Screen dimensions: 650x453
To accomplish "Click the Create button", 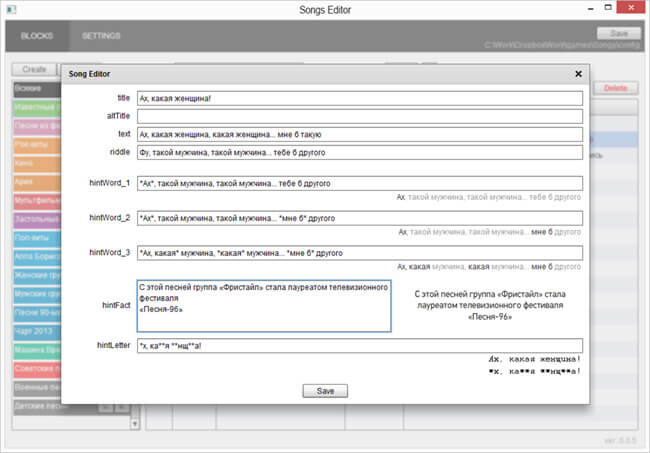I will [x=34, y=69].
